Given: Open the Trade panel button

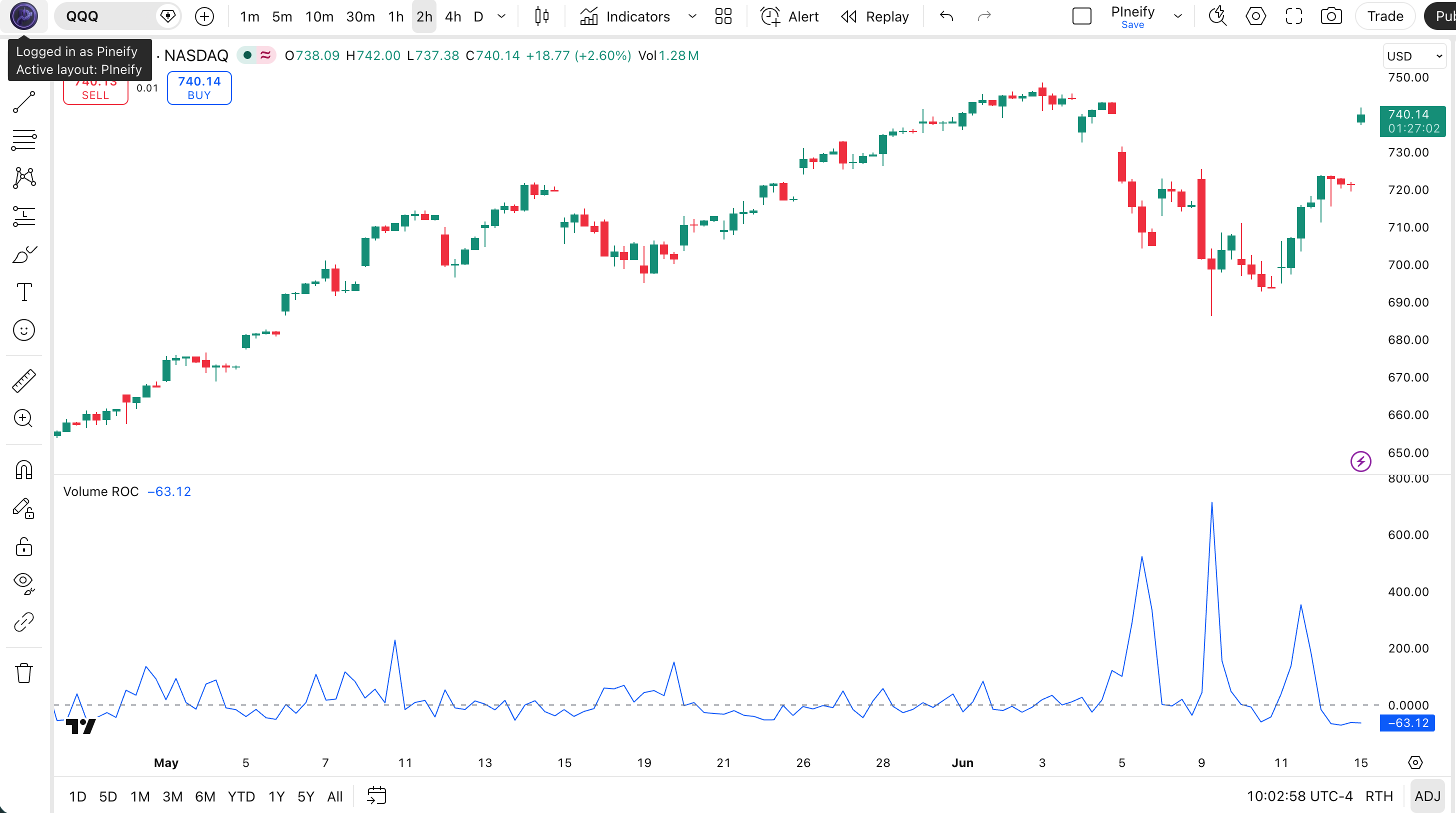Looking at the screenshot, I should click(1385, 16).
